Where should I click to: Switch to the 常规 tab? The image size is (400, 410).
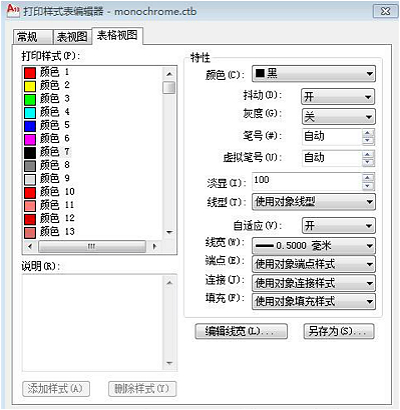tap(33, 37)
